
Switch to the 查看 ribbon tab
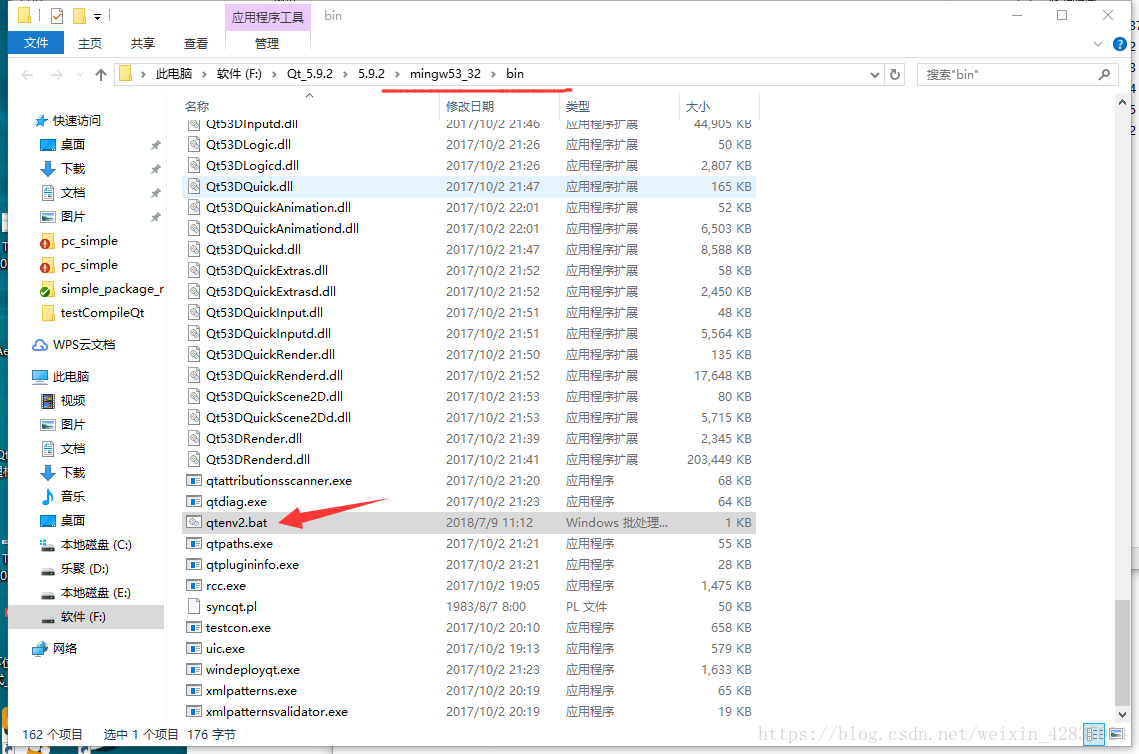(x=195, y=44)
